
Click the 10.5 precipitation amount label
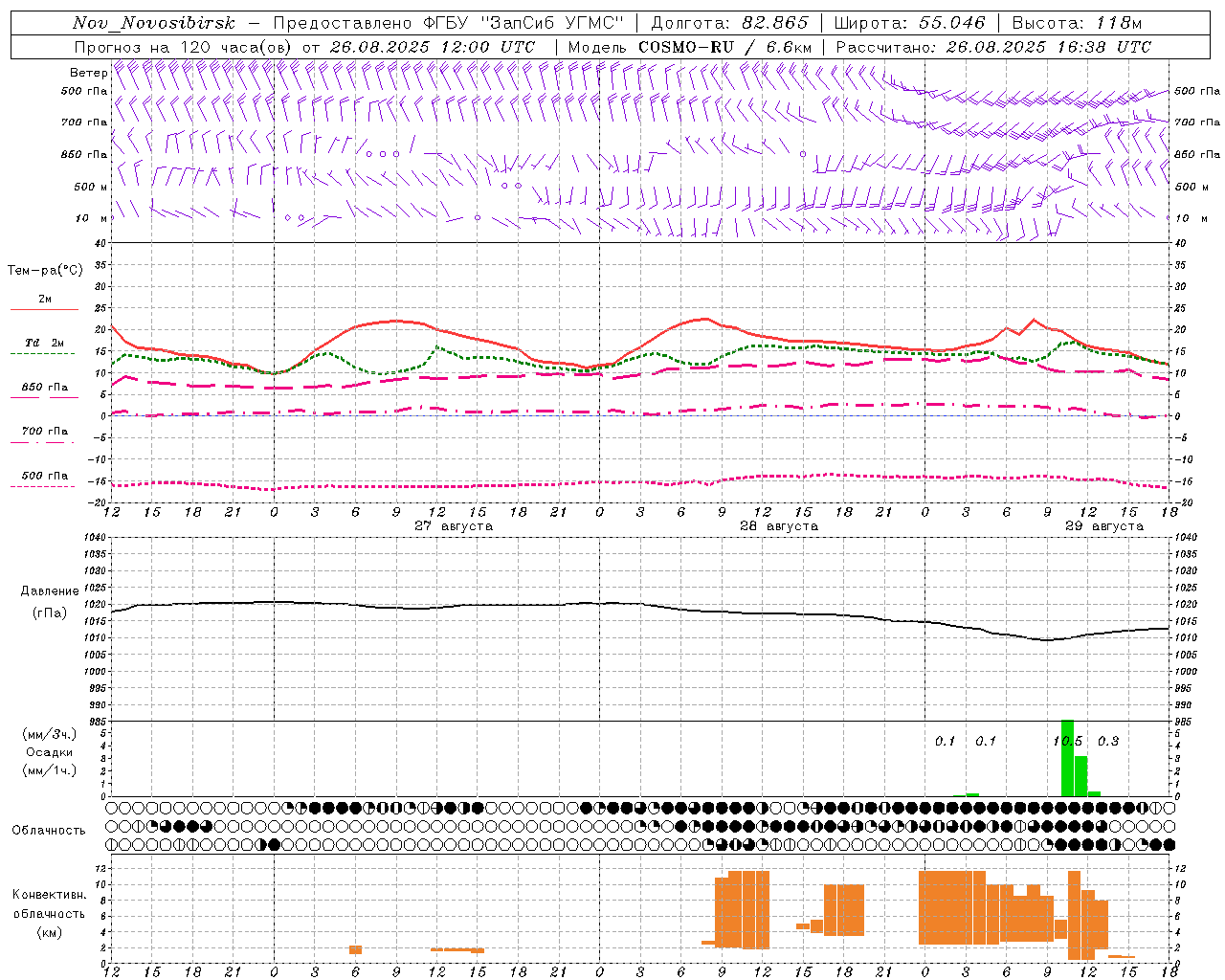point(1068,742)
